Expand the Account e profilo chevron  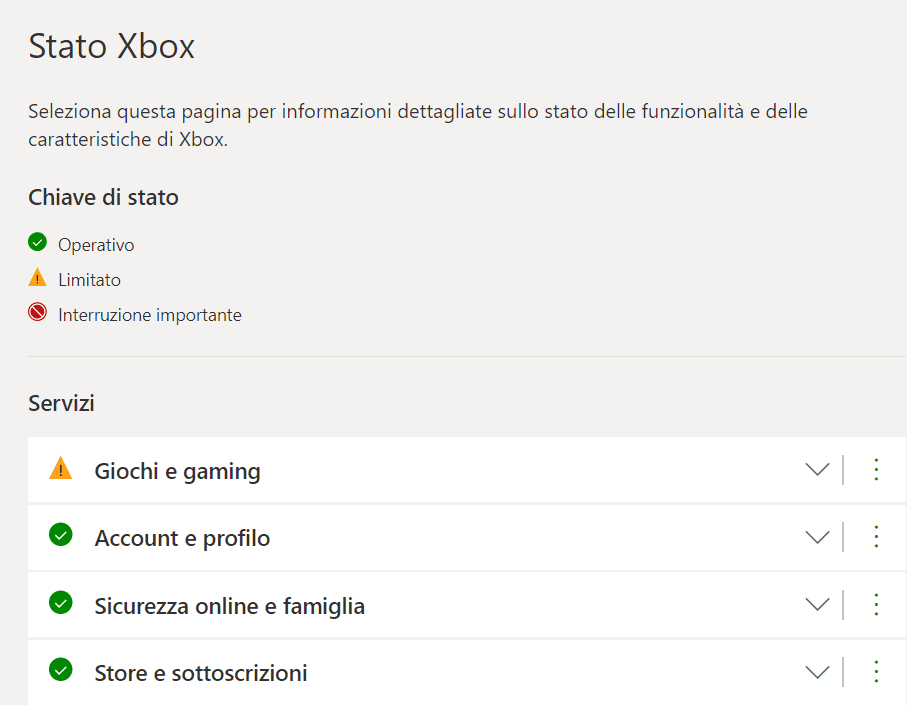point(817,537)
